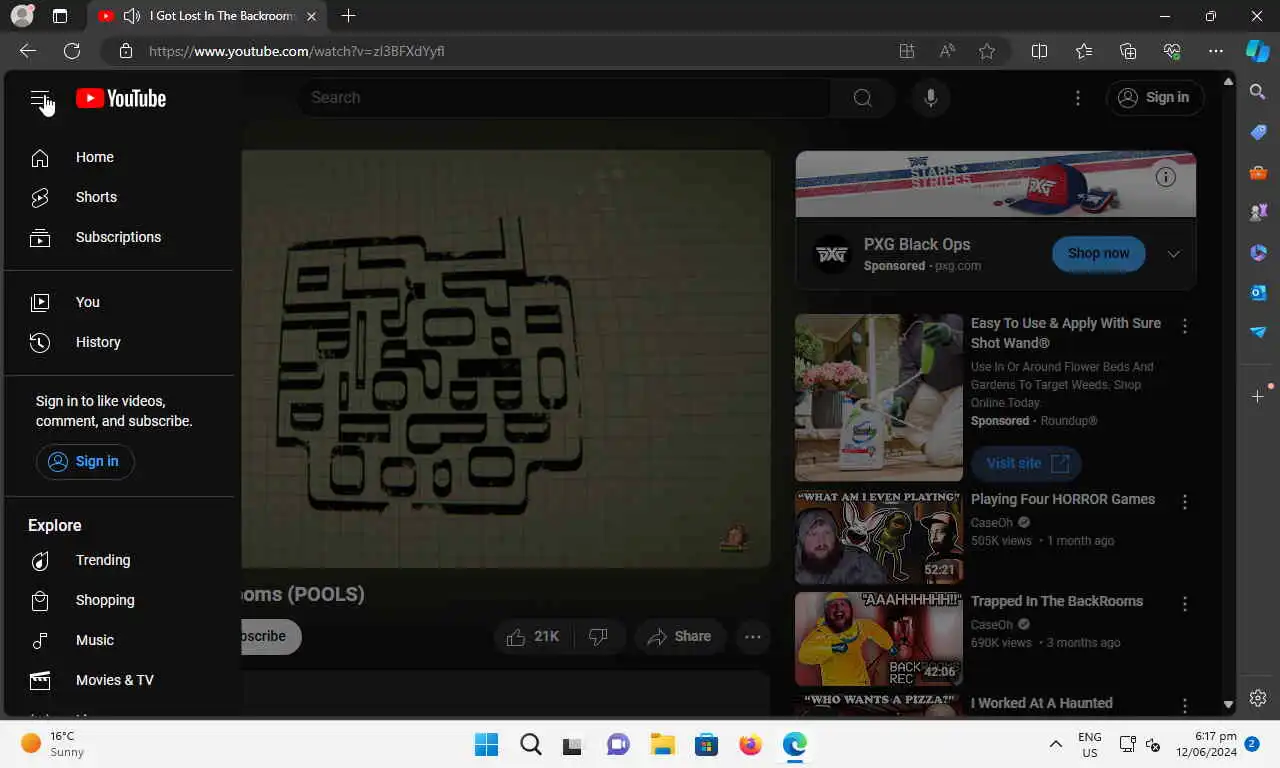Open Edge sidebar Tools briefcase
The image size is (1280, 768).
coord(1258,172)
